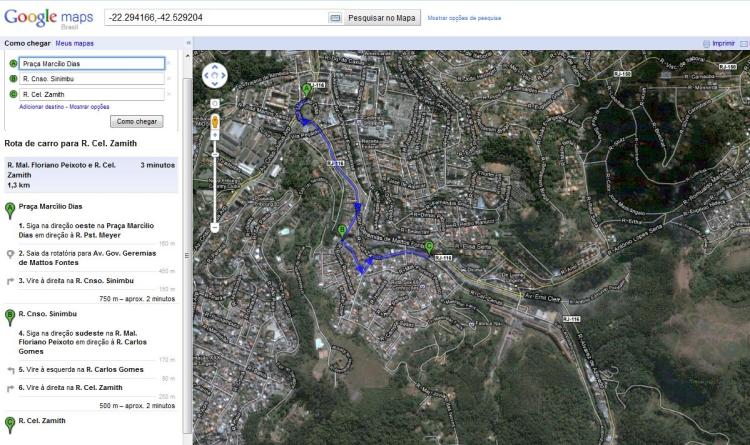Switch to Meus mapas tab
Image resolution: width=750 pixels, height=445 pixels.
coord(74,44)
